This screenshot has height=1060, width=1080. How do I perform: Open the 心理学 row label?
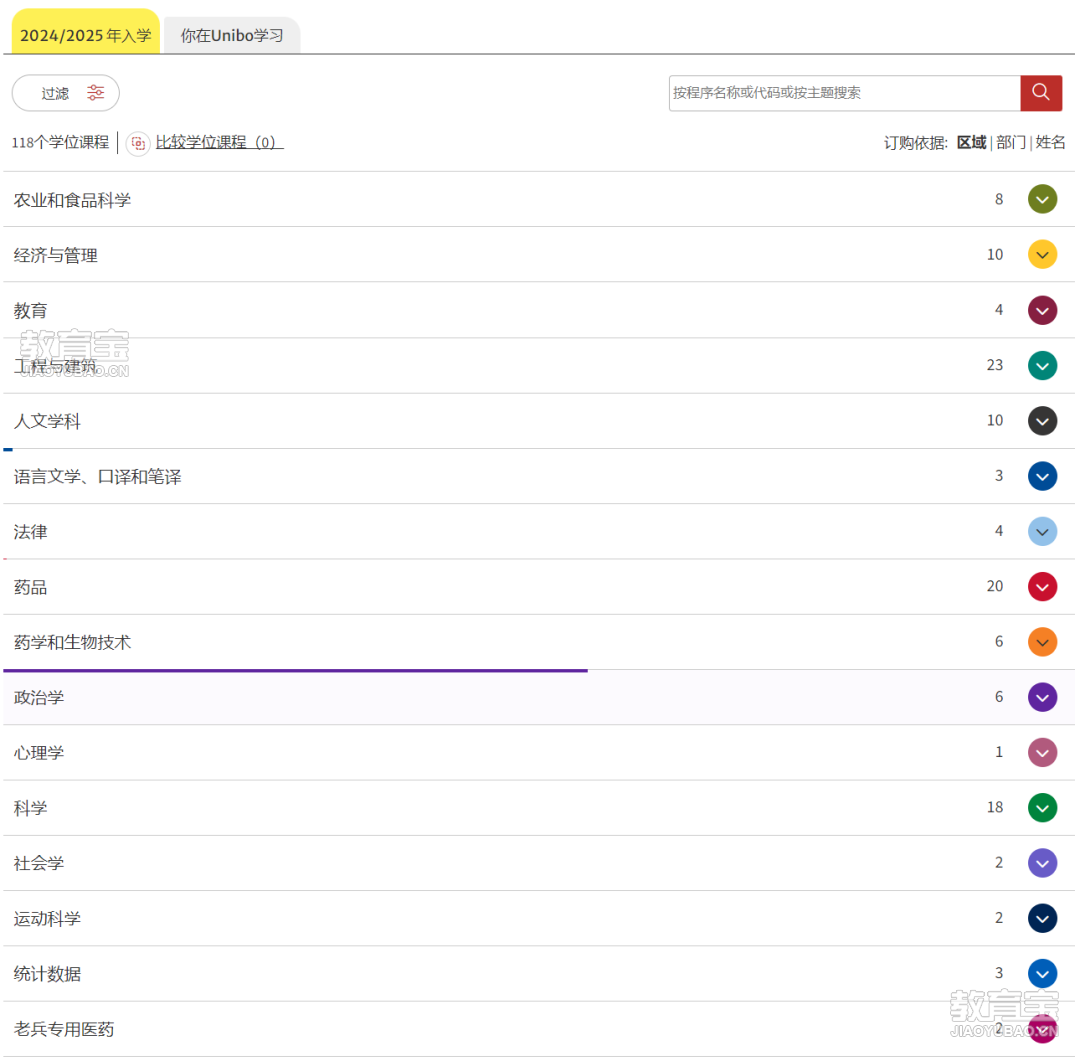[x=39, y=753]
